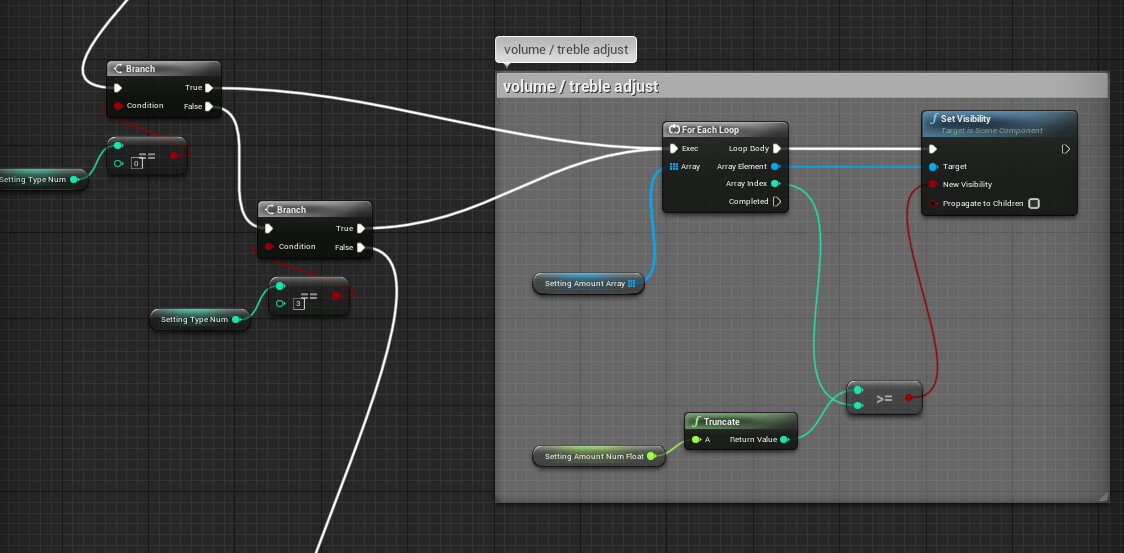Click the 'volume / treble adjust' comment header bar
1124x553 pixels.
point(802,87)
